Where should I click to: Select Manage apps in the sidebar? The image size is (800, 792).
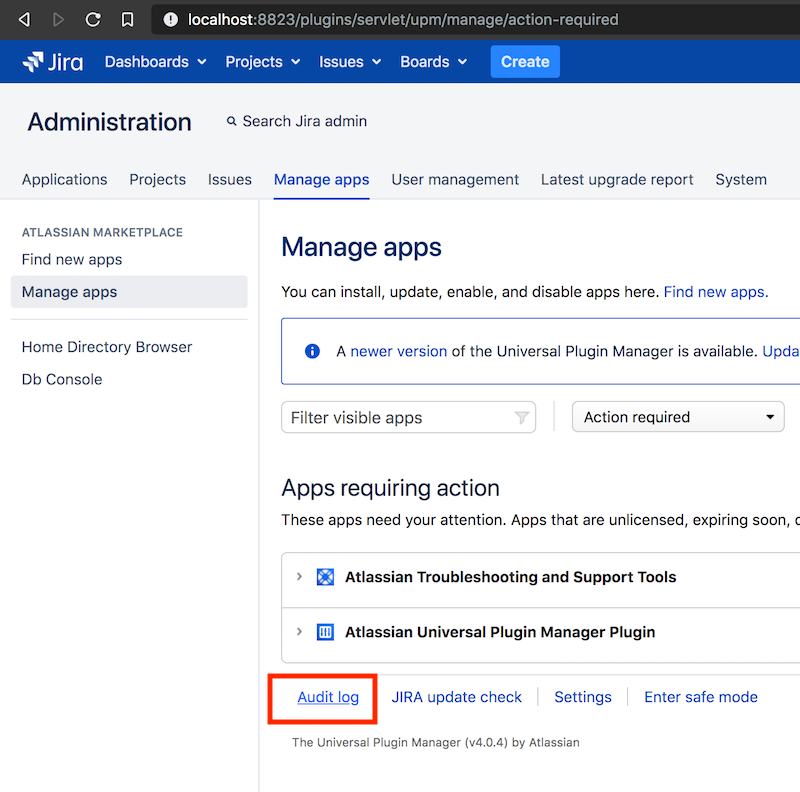[129, 292]
